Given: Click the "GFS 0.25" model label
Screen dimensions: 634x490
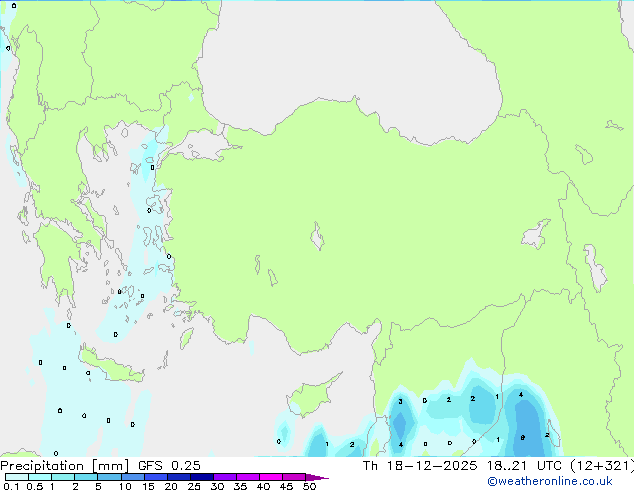Looking at the screenshot, I should (x=169, y=466).
